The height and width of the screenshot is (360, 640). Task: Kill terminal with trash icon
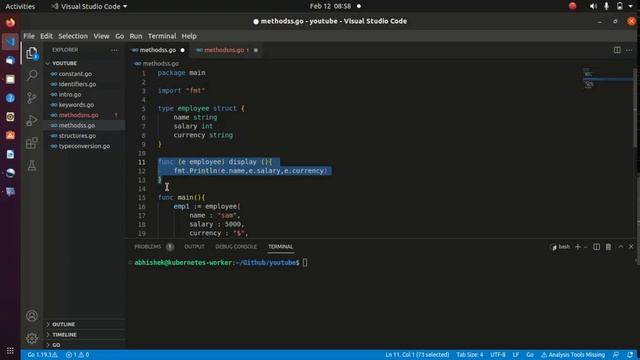pyautogui.click(x=608, y=247)
